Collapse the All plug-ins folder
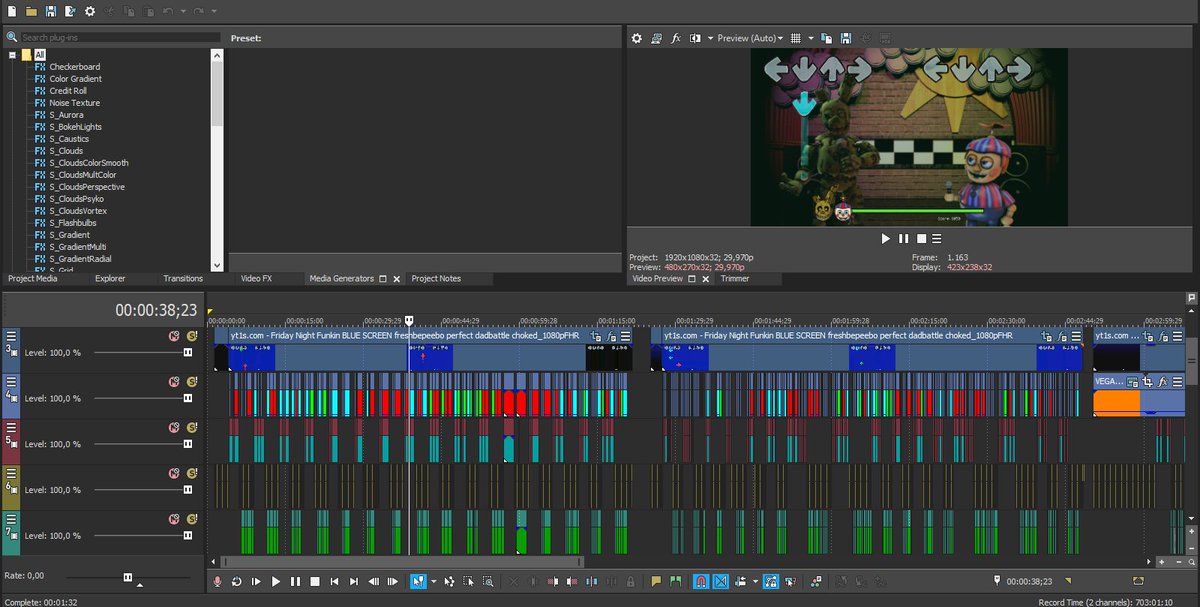 click(x=13, y=55)
